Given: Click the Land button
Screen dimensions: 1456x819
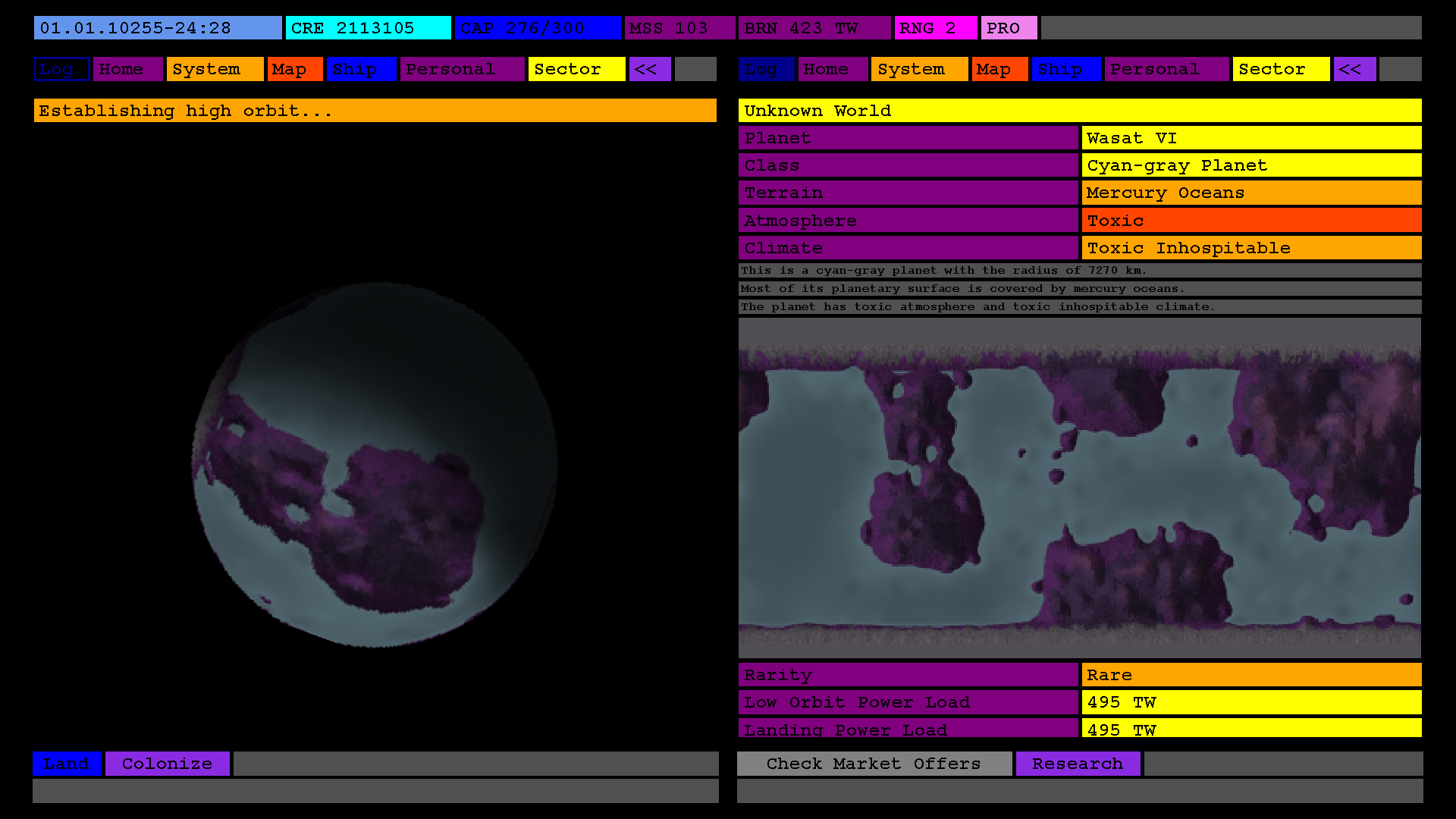Looking at the screenshot, I should pyautogui.click(x=67, y=764).
